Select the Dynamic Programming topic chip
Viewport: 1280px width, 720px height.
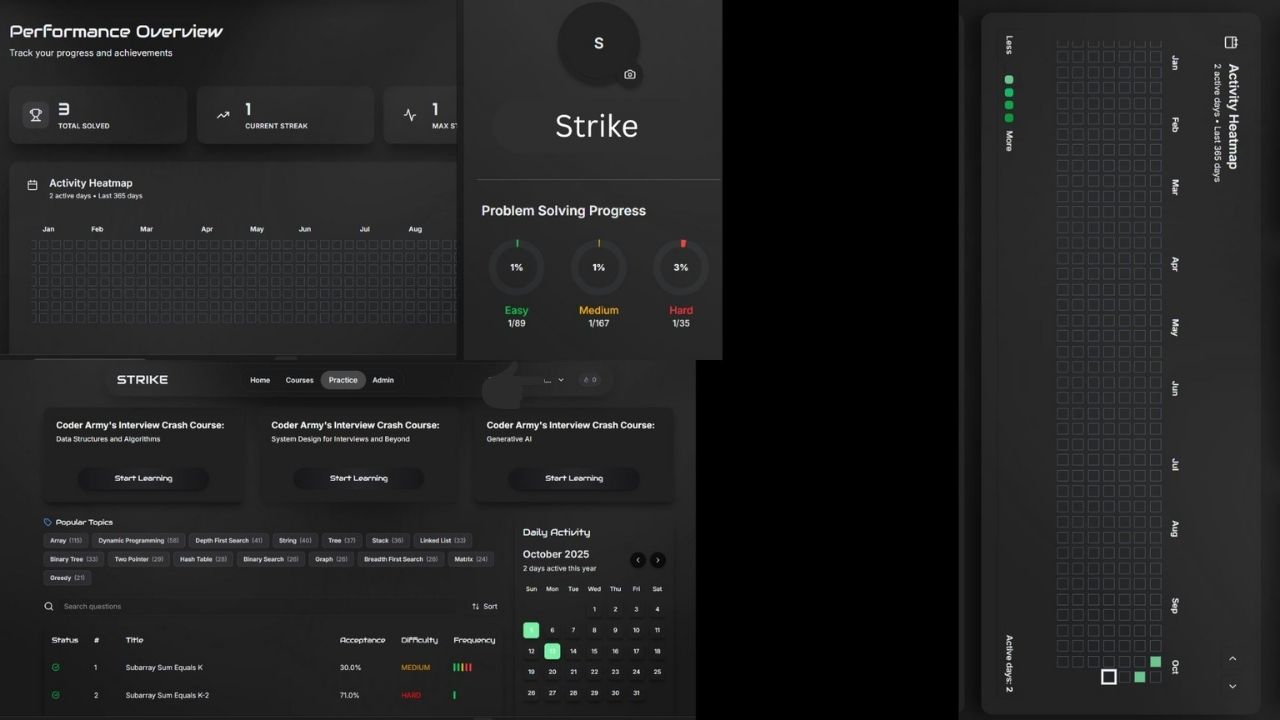(x=138, y=540)
